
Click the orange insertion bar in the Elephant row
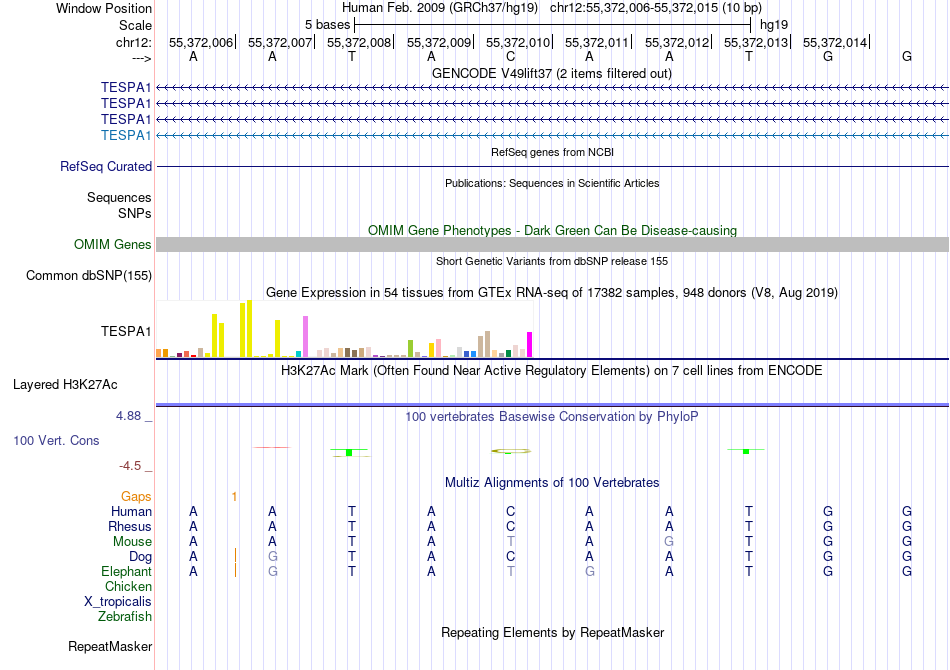pyautogui.click(x=236, y=571)
